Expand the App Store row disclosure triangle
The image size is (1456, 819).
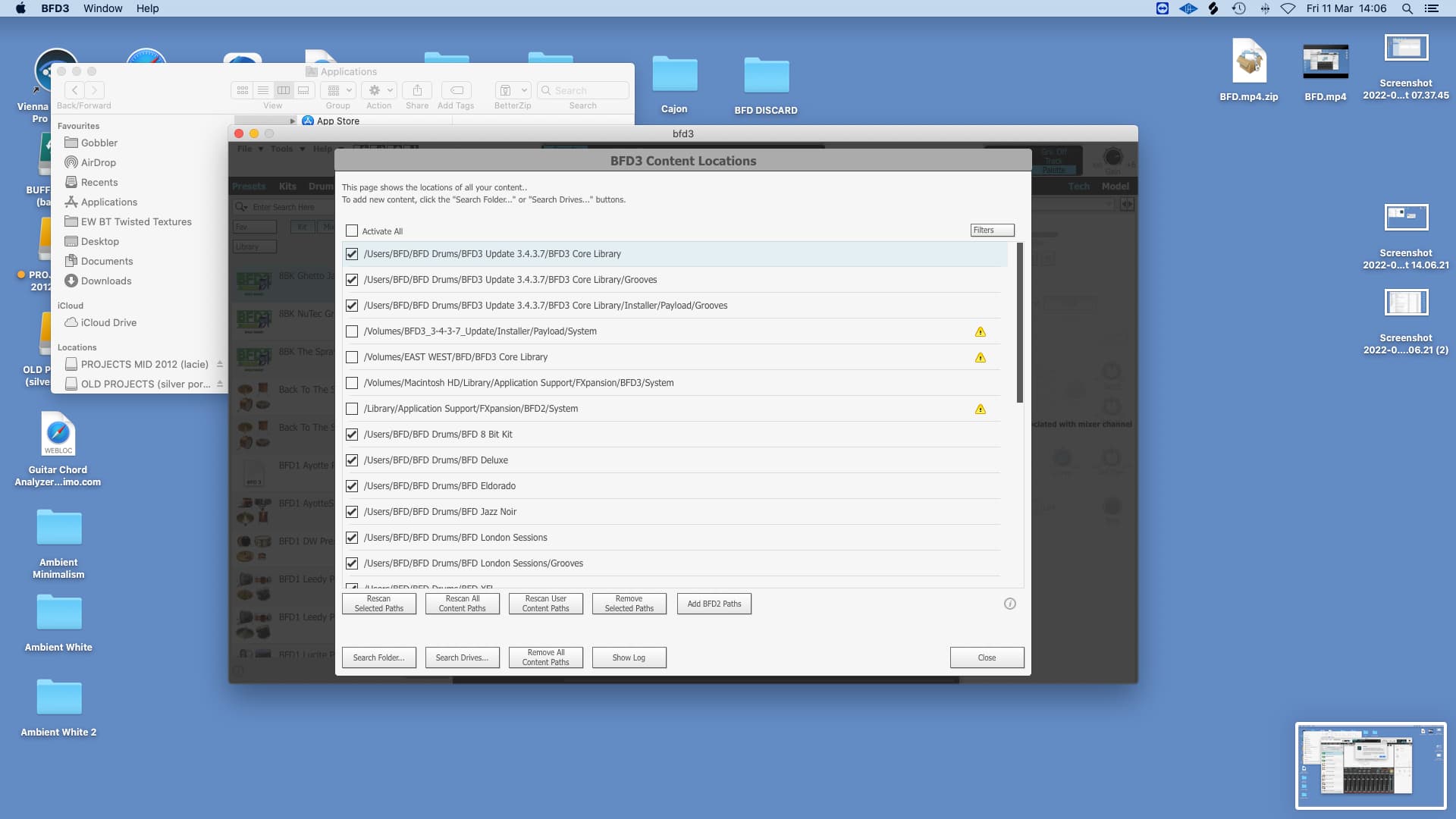[293, 121]
